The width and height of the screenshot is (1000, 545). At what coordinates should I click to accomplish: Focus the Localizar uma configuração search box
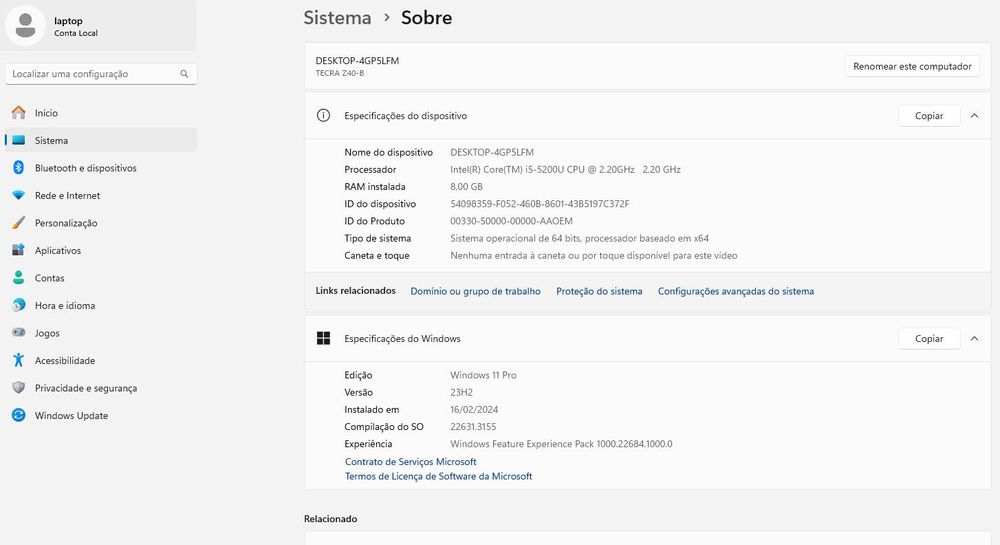pyautogui.click(x=101, y=74)
